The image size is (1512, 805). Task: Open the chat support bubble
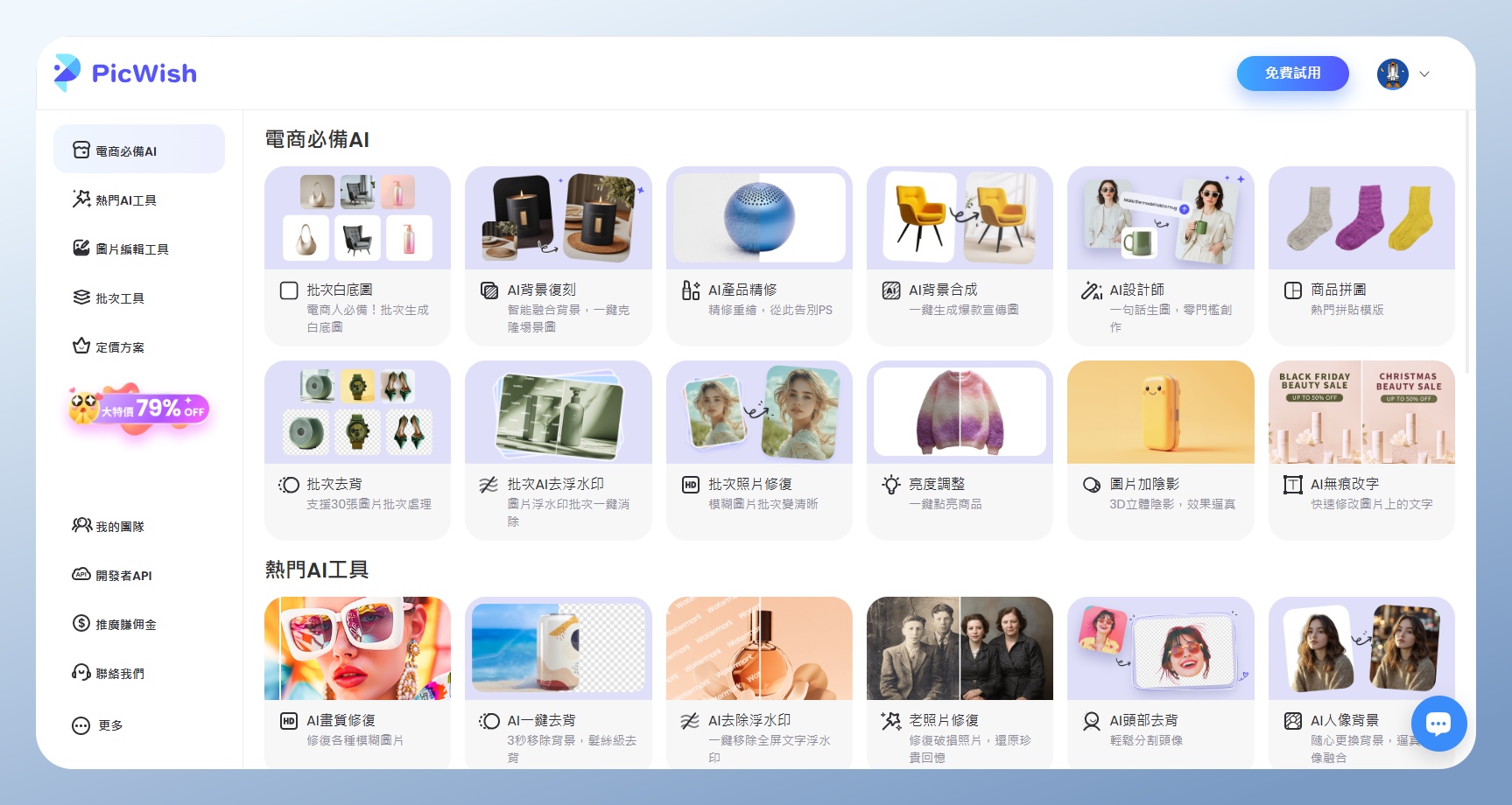pyautogui.click(x=1438, y=724)
